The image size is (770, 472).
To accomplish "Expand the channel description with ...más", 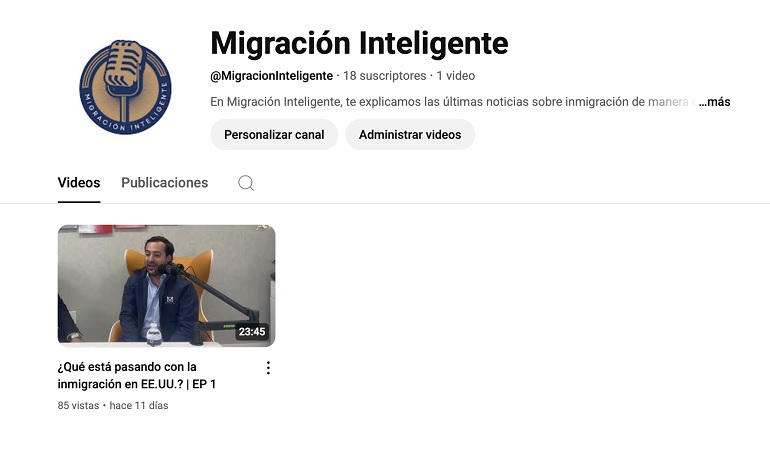I will tap(715, 102).
